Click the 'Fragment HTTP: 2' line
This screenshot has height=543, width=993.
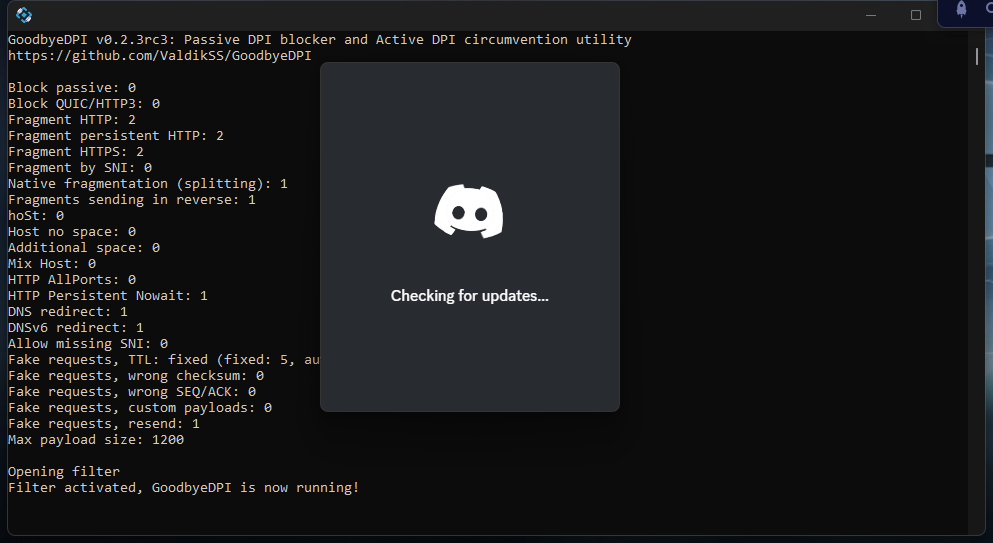[72, 120]
